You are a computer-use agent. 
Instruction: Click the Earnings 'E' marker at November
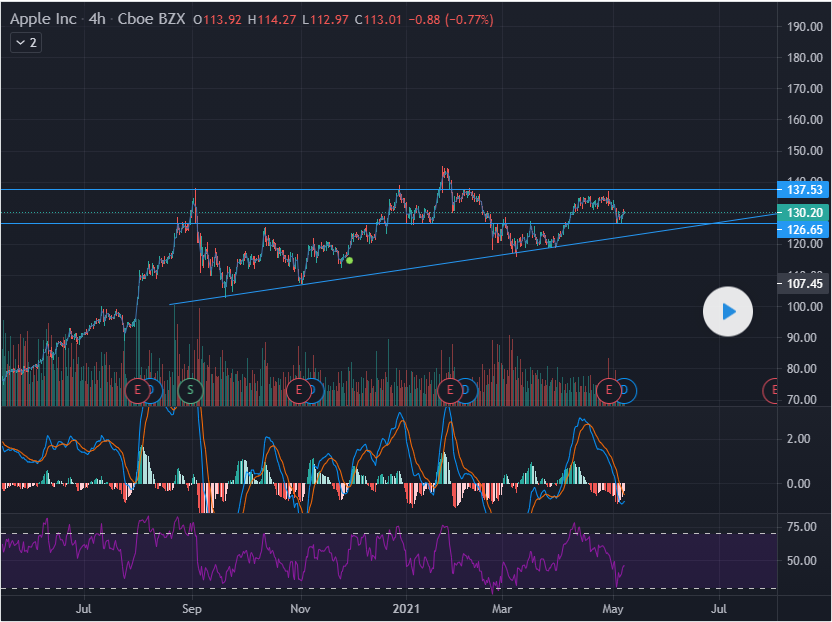[298, 389]
